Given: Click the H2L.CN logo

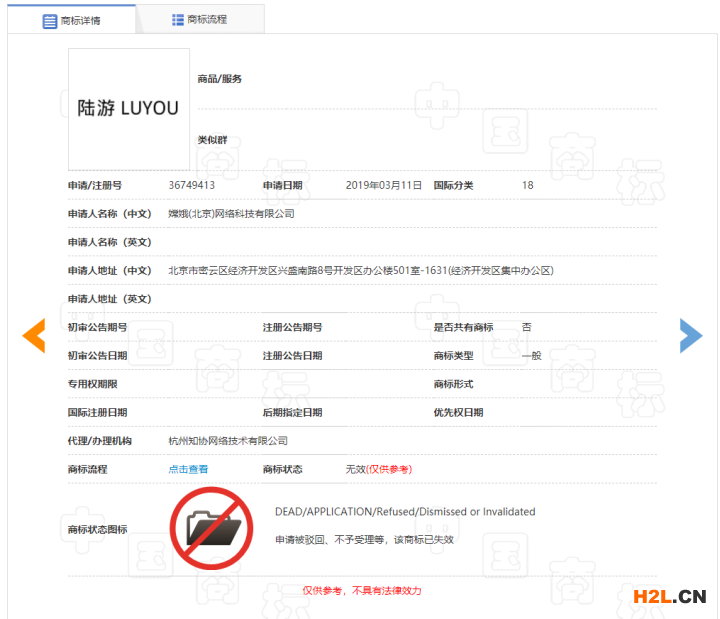Looking at the screenshot, I should click(x=669, y=597).
